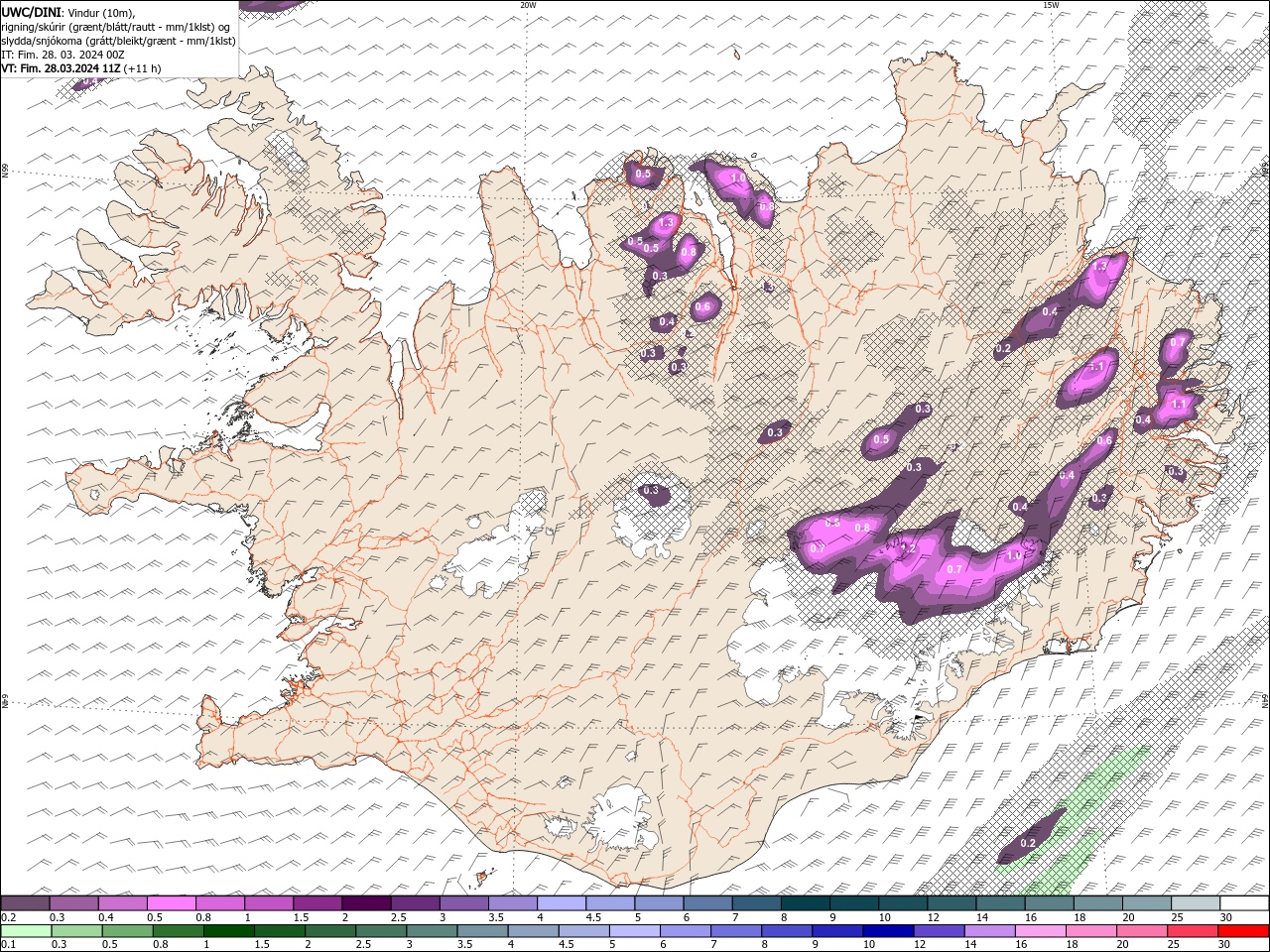Select the pink 16 swatch in the green legend row
Screen dimensions: 1270x952
(x=1040, y=931)
